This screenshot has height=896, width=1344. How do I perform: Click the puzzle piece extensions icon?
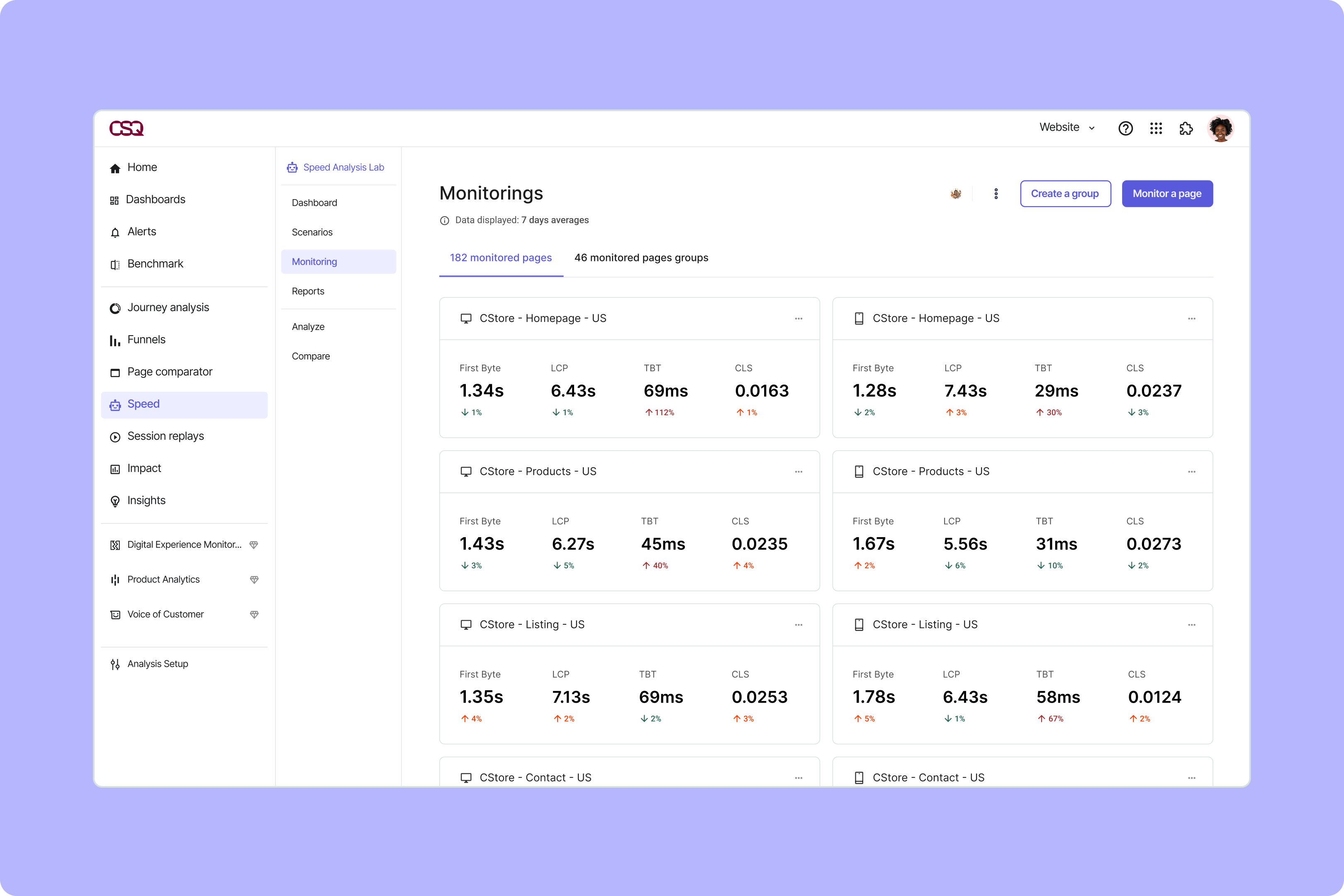1186,128
